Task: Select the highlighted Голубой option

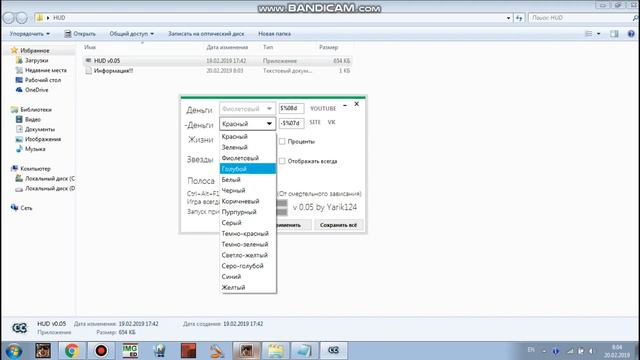Action: (248, 169)
